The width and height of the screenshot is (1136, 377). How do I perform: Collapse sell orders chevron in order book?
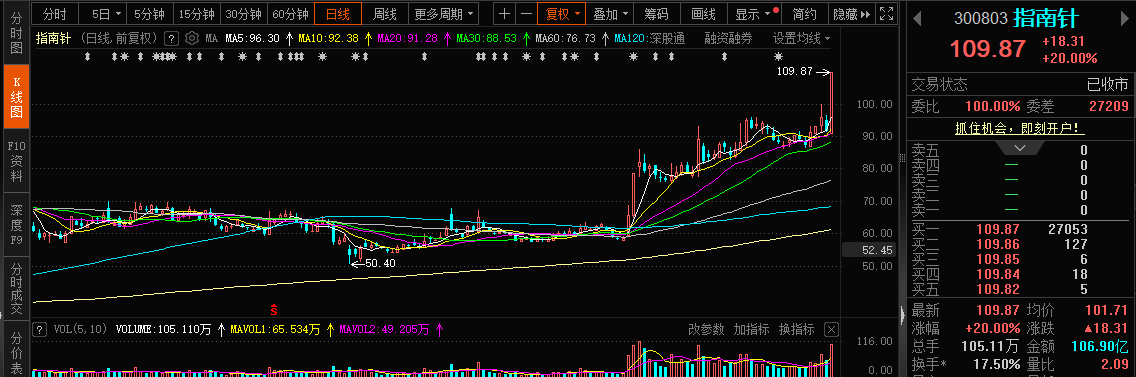coord(1019,148)
